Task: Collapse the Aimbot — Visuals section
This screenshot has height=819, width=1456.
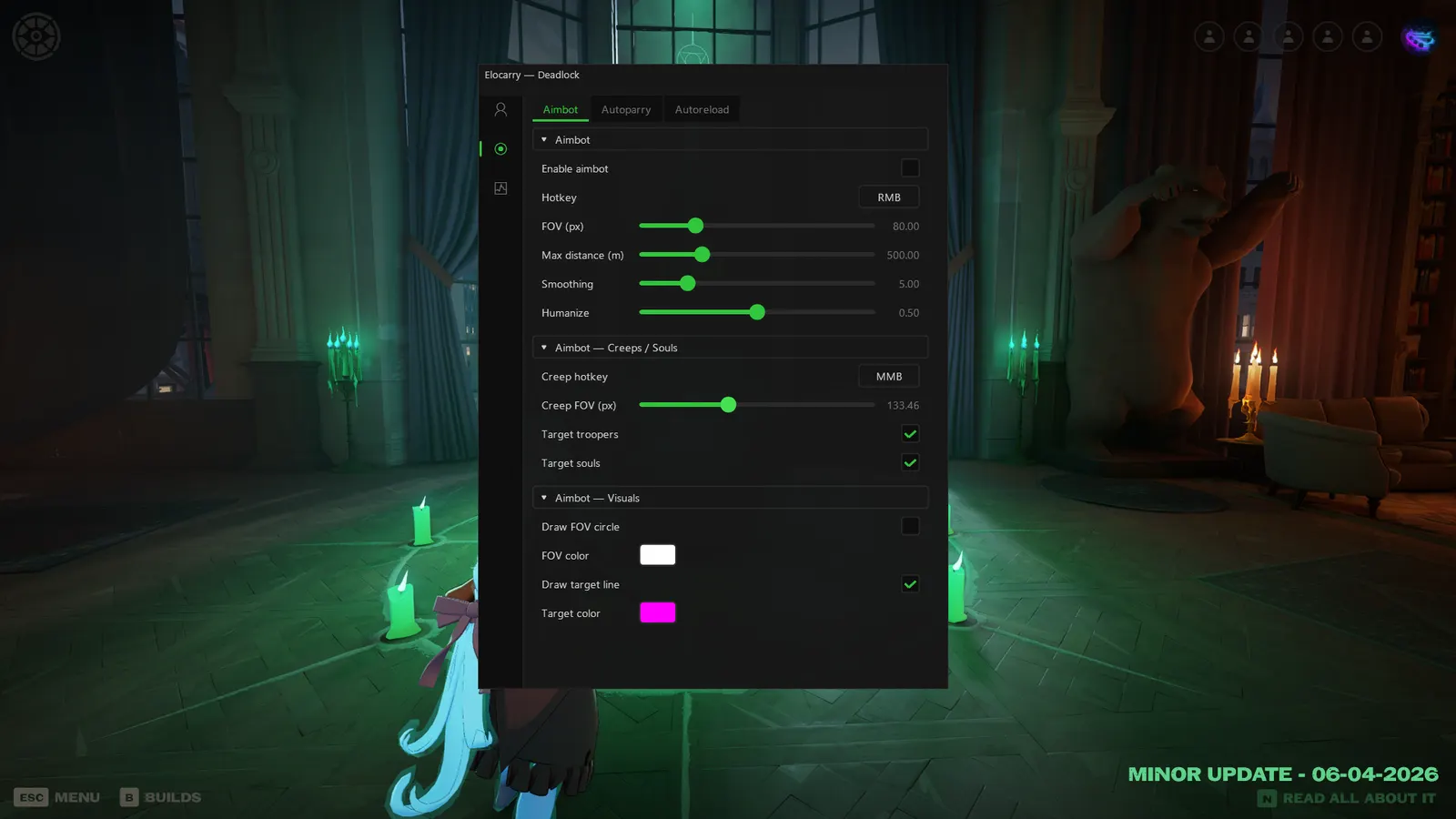Action: (730, 498)
